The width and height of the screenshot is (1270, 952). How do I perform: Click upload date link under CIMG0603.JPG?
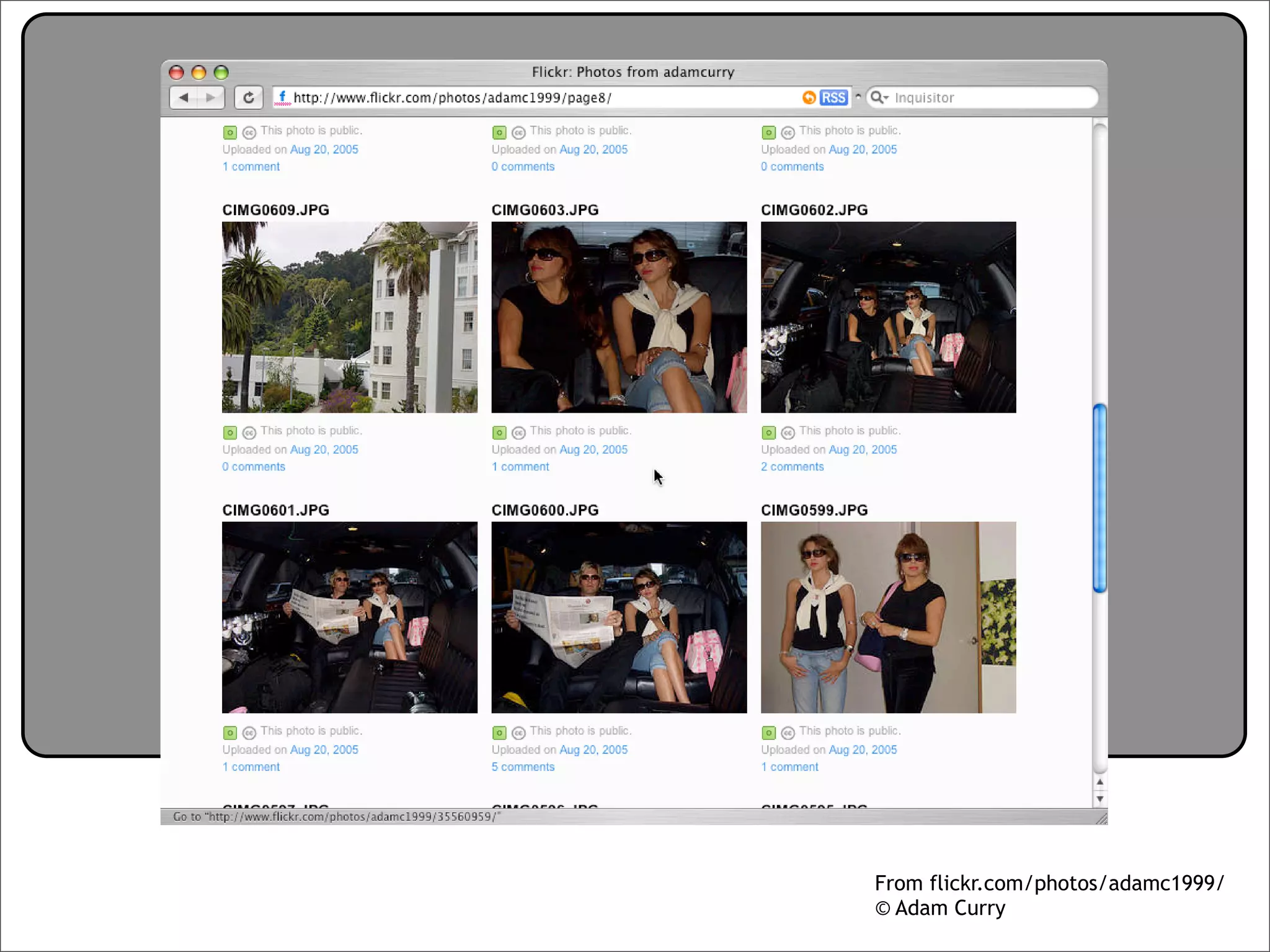pyautogui.click(x=593, y=450)
